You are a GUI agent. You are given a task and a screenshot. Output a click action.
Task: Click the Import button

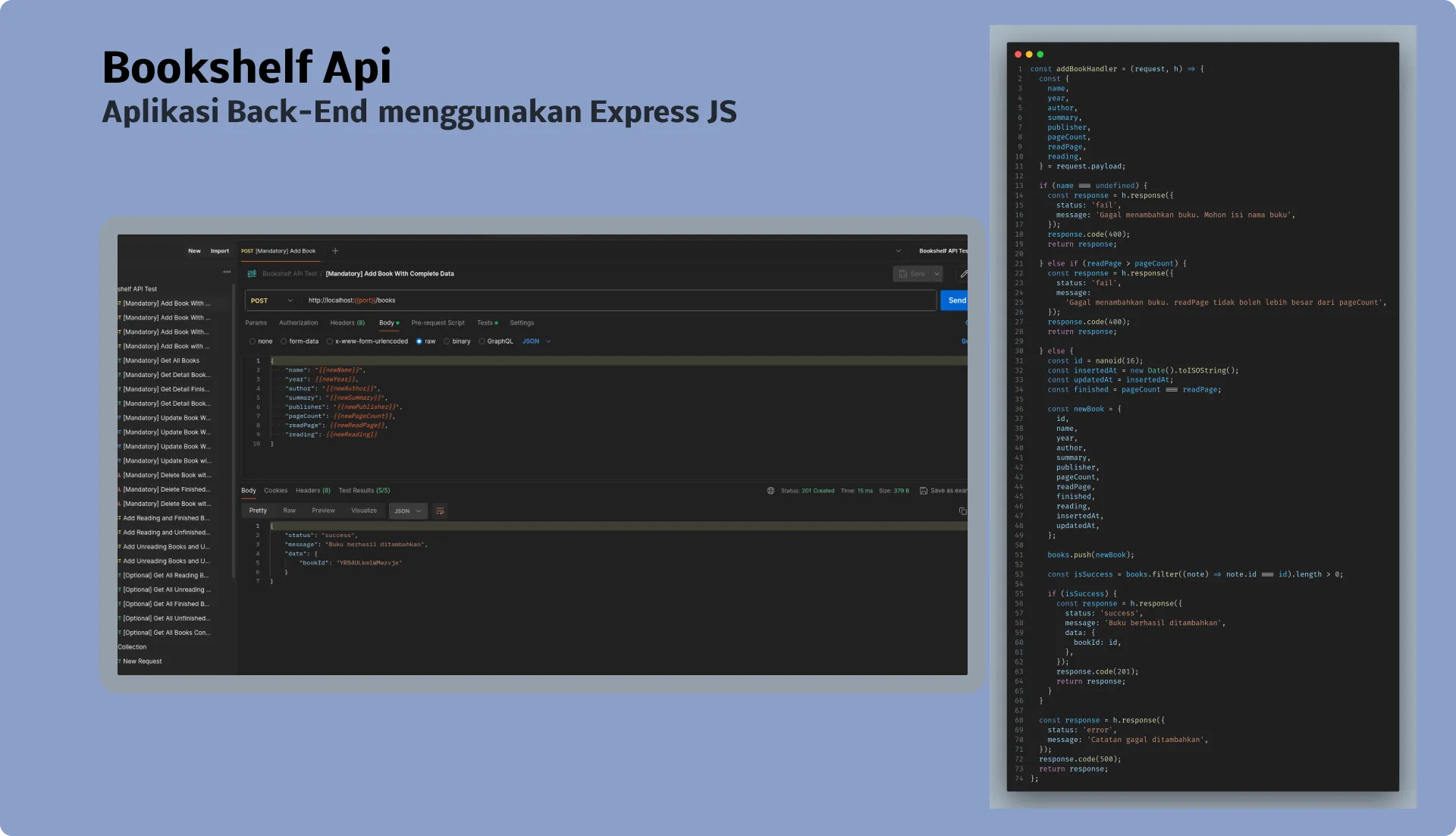[220, 251]
